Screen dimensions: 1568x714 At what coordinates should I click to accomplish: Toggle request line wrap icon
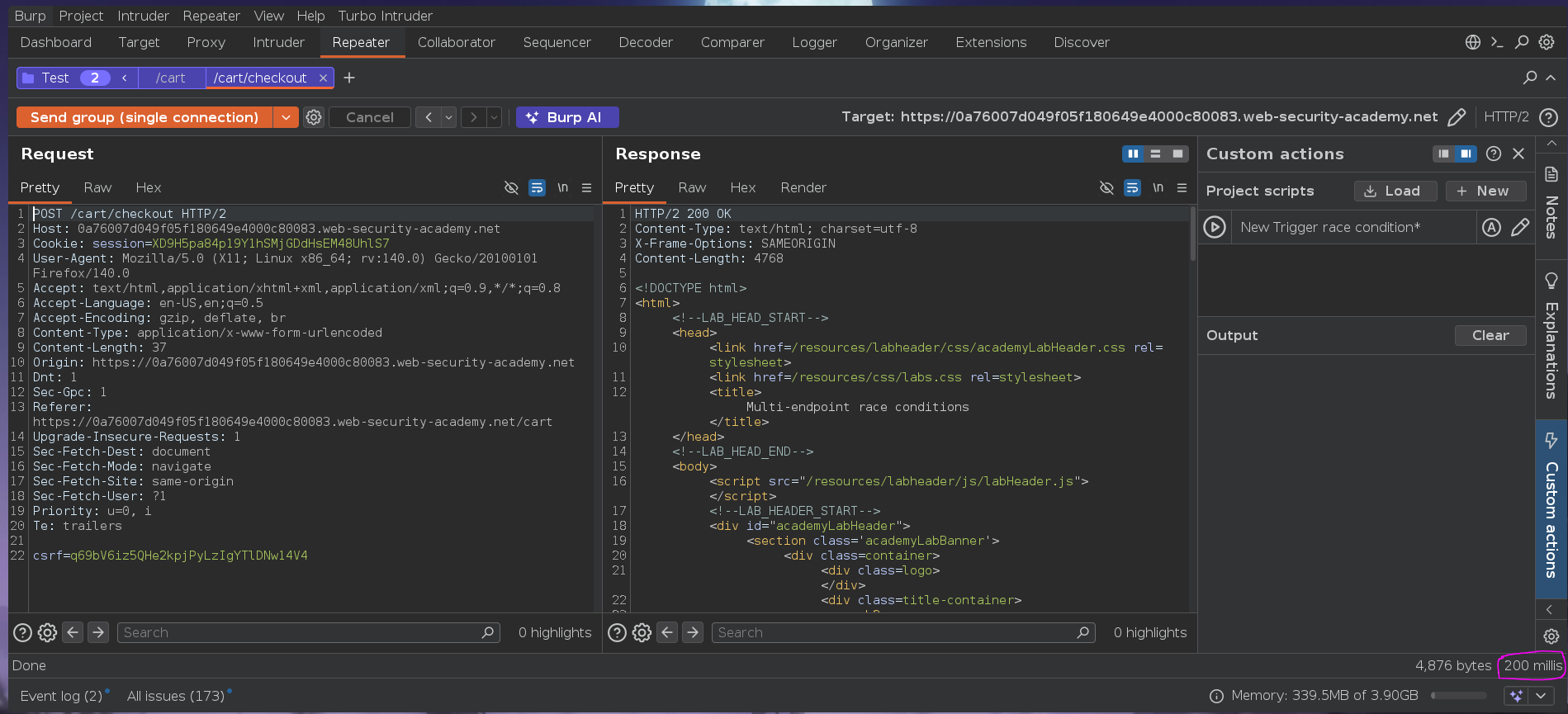pos(537,188)
